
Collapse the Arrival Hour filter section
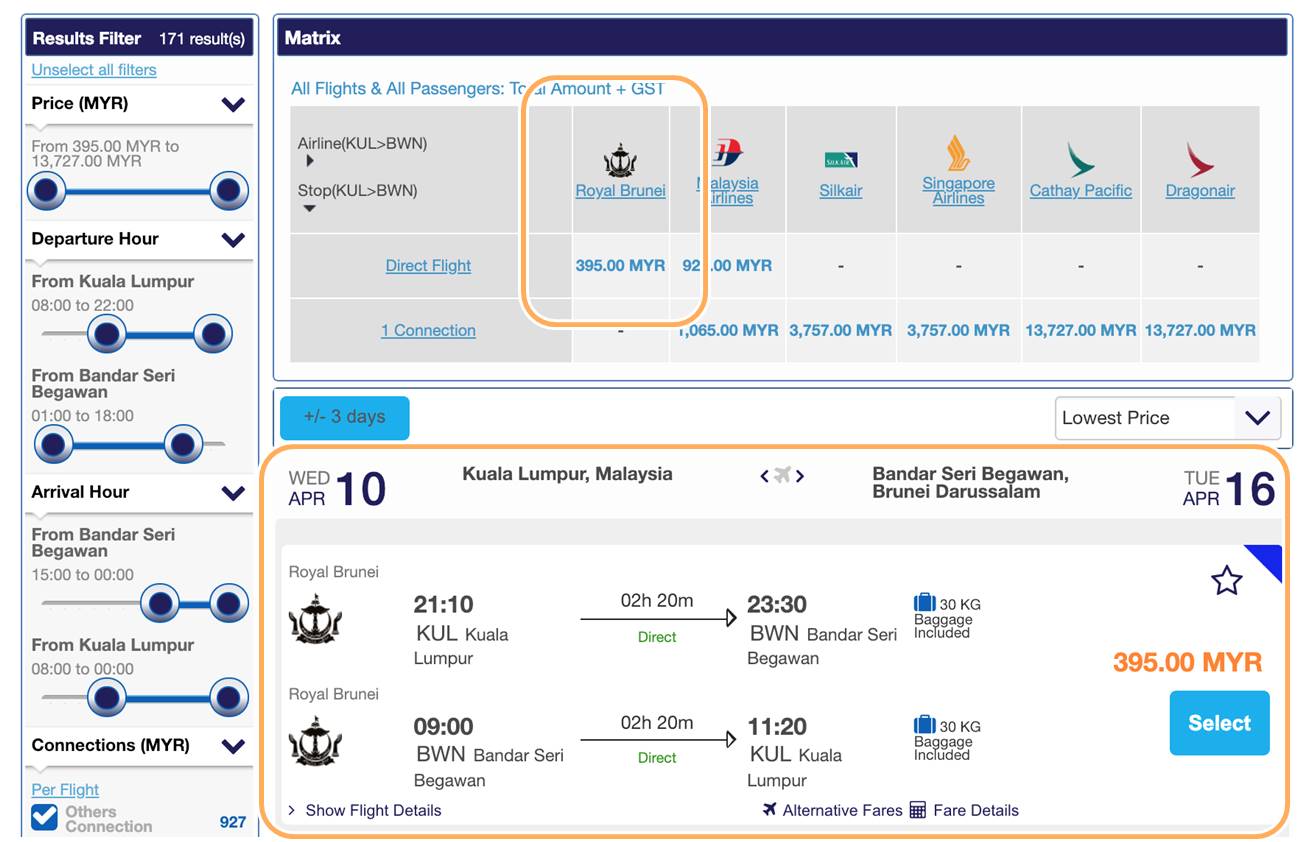point(233,493)
